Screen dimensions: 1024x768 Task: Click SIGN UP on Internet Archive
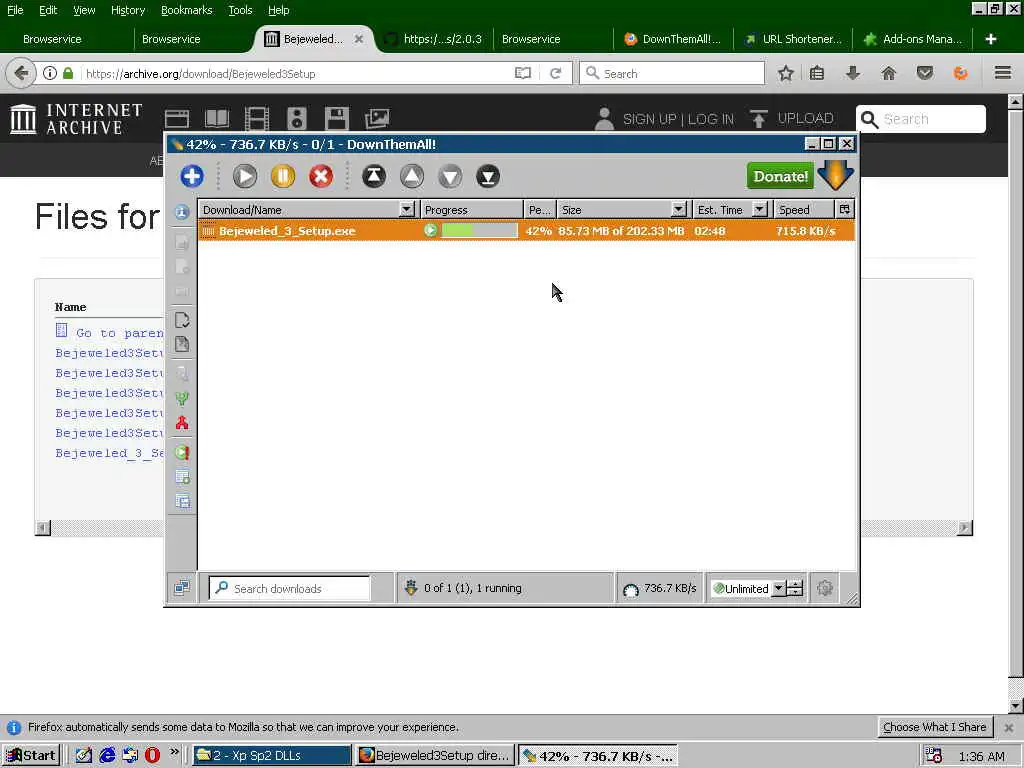tap(649, 119)
